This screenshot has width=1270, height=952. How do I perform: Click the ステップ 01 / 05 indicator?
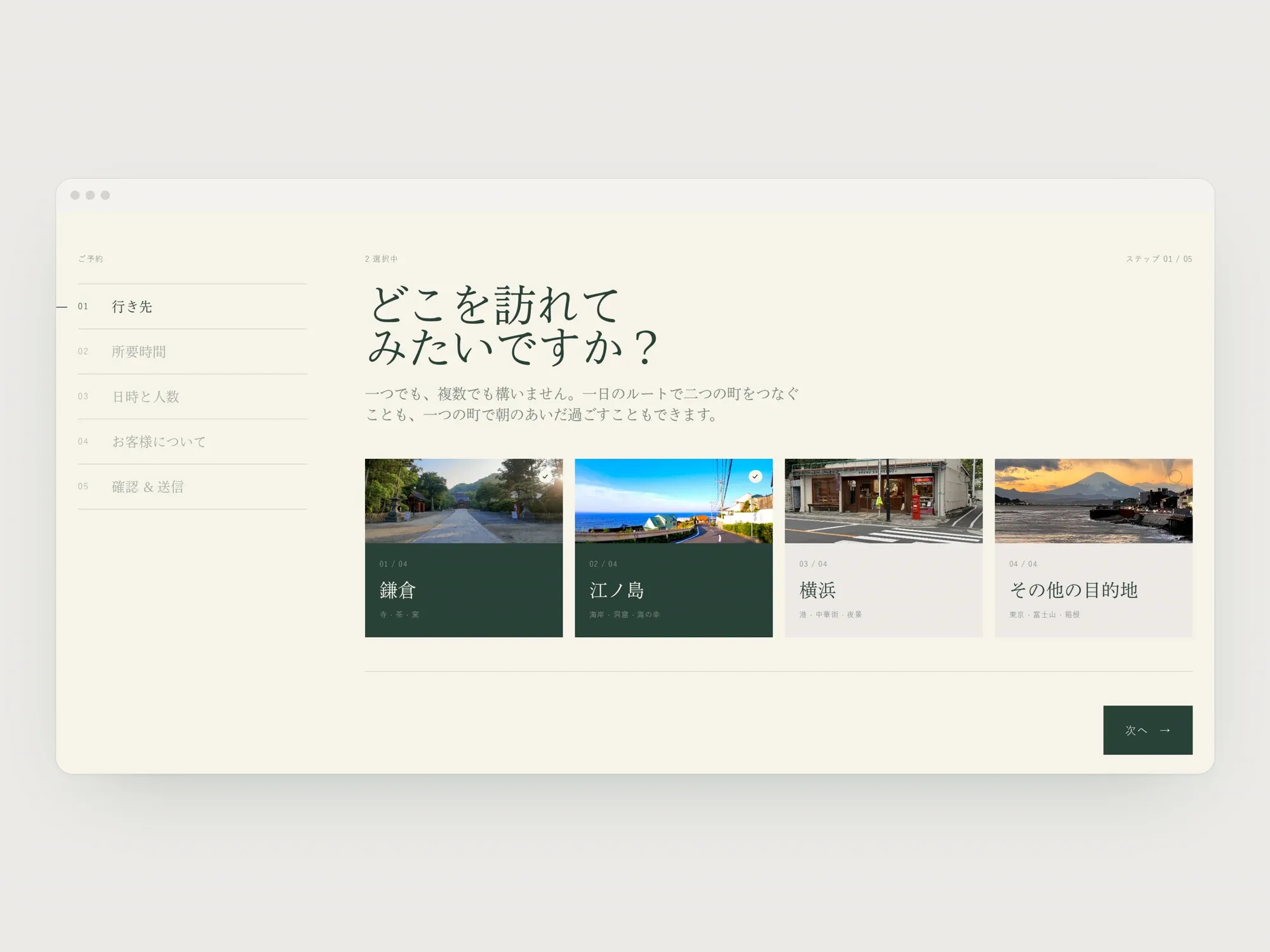coord(1159,259)
